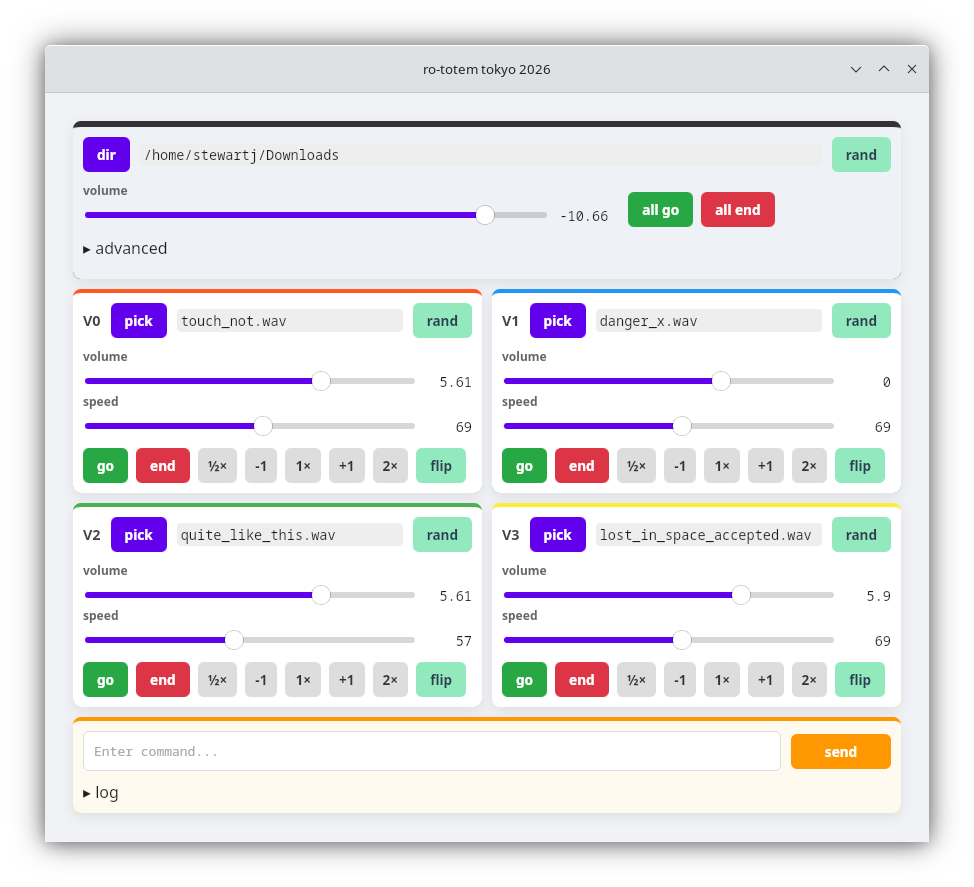This screenshot has height=887, width=974.
Task: Click the lost_in_space_accepted.wav filename field
Action: click(709, 535)
